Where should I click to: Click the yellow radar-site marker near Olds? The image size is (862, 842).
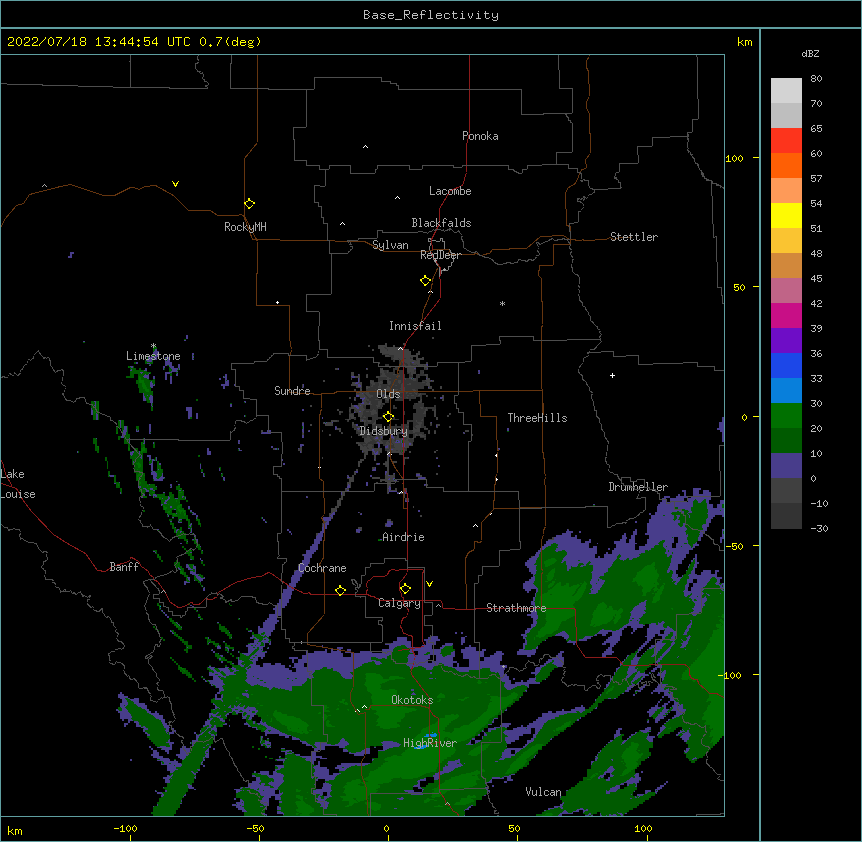coord(388,416)
